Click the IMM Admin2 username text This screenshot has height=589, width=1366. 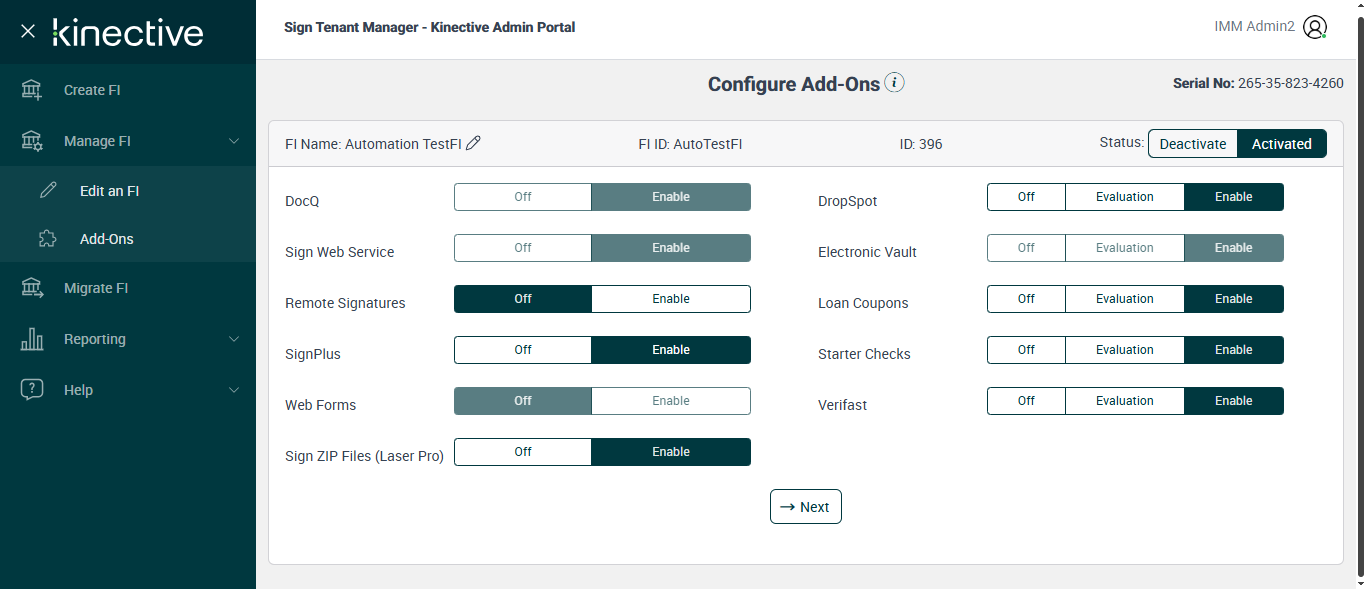(1254, 27)
